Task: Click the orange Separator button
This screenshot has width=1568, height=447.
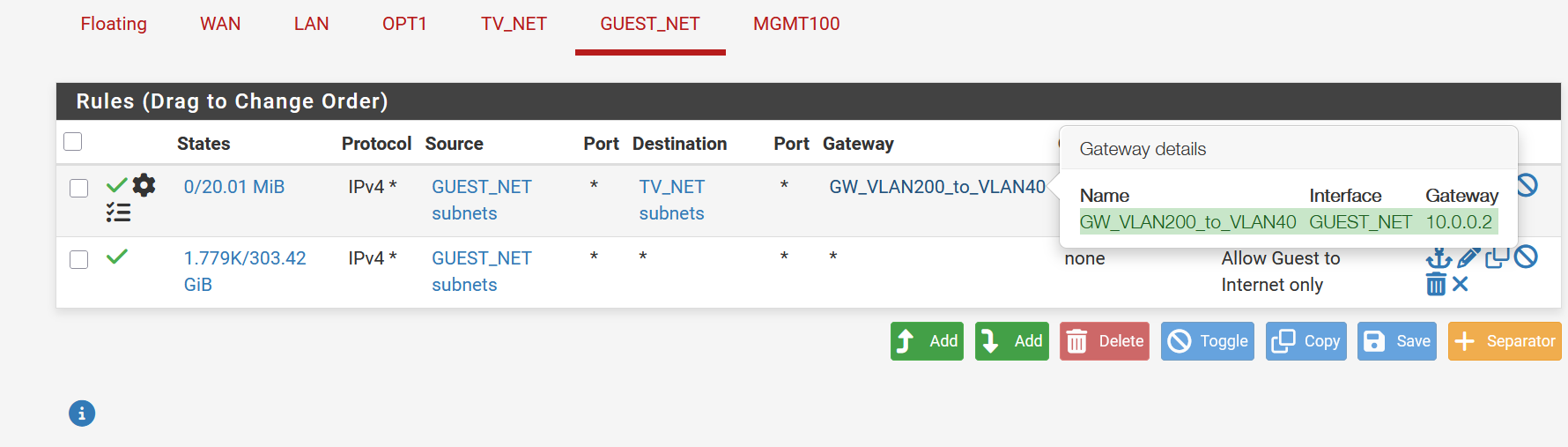Action: coord(1505,341)
